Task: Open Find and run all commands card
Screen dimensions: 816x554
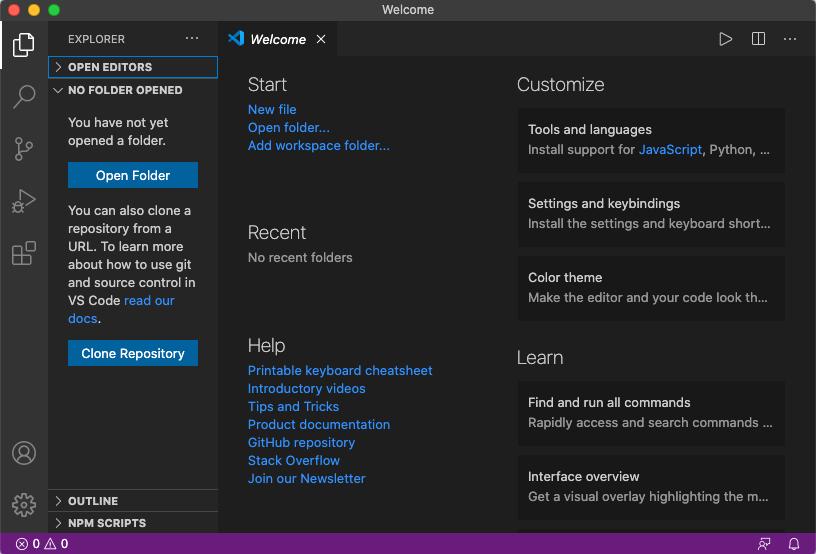Action: (x=651, y=413)
